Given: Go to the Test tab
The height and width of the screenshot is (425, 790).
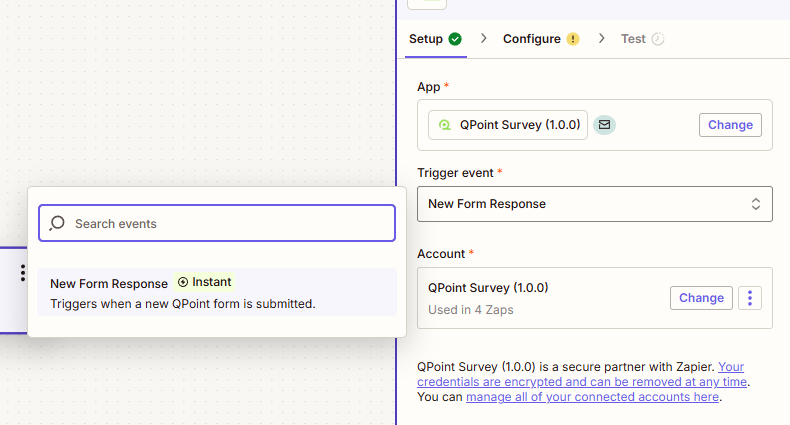Looking at the screenshot, I should click(x=642, y=39).
